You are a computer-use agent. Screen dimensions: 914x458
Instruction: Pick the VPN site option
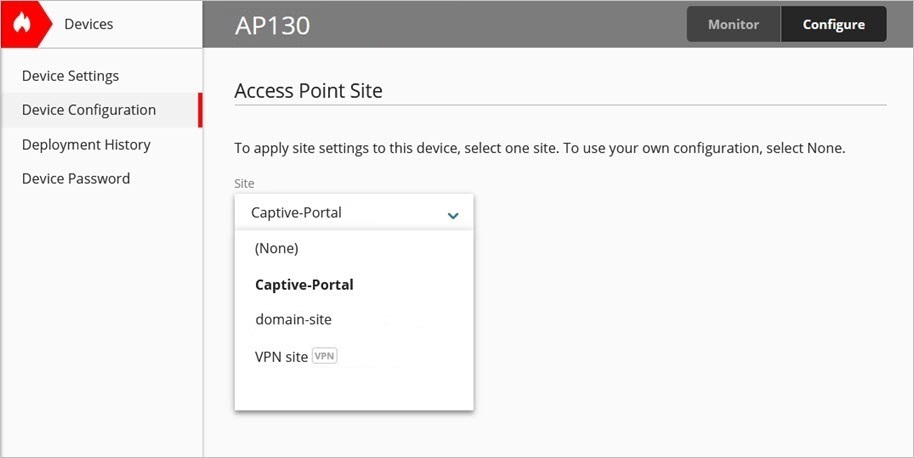(281, 356)
